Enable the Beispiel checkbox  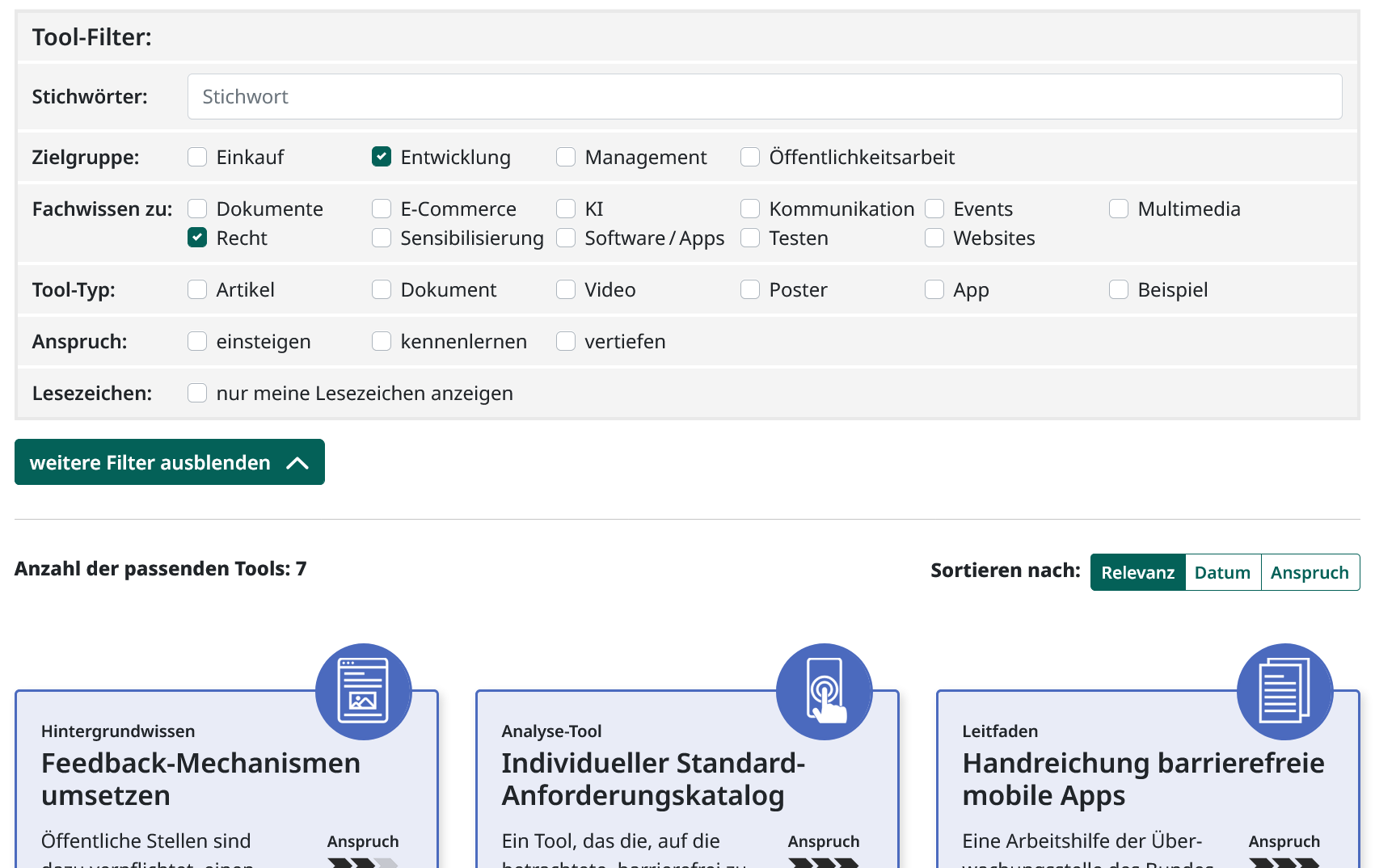point(1119,289)
